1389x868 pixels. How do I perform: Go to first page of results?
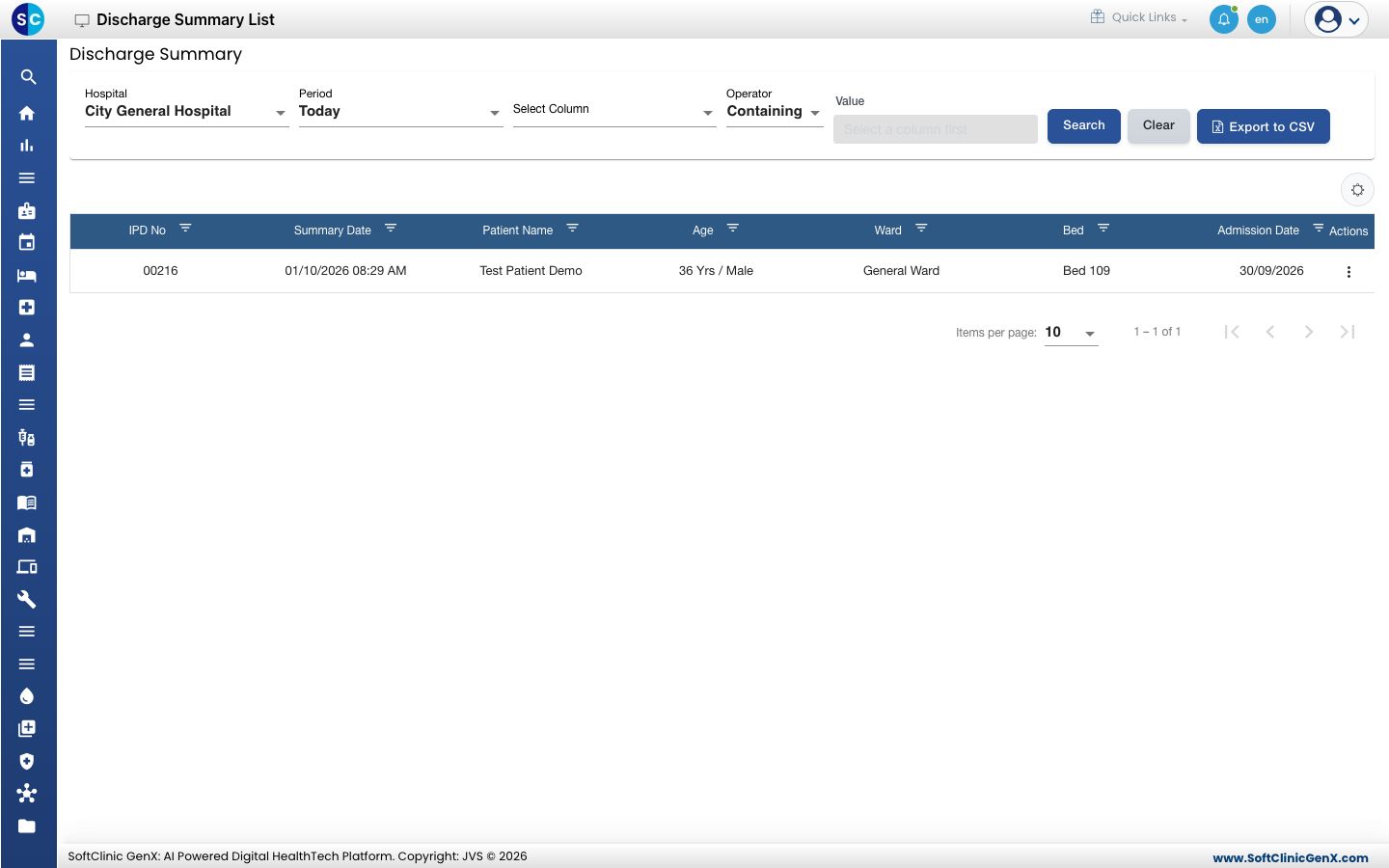point(1232,332)
